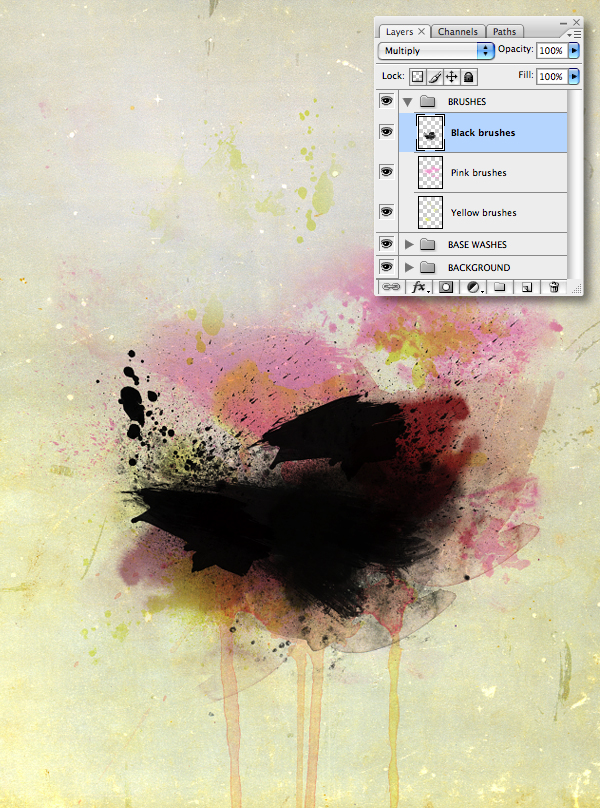Image resolution: width=600 pixels, height=808 pixels.
Task: Click the trash Delete layer icon
Action: [x=554, y=287]
